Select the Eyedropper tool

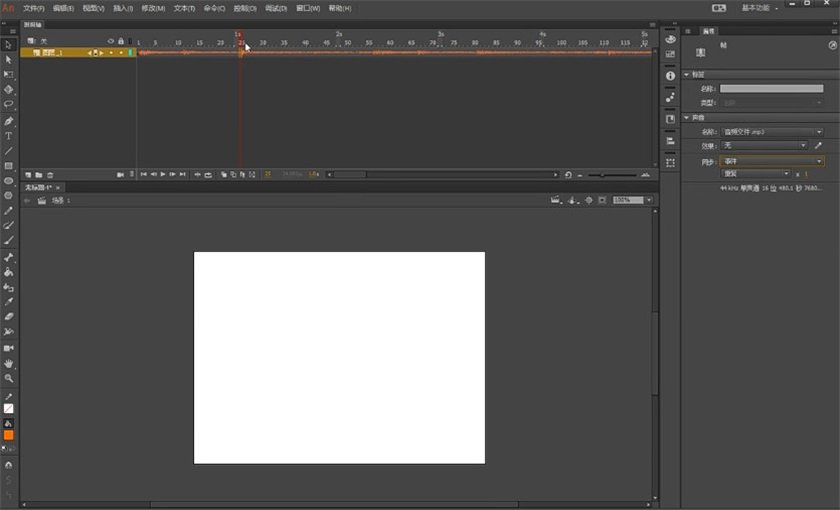[9, 302]
